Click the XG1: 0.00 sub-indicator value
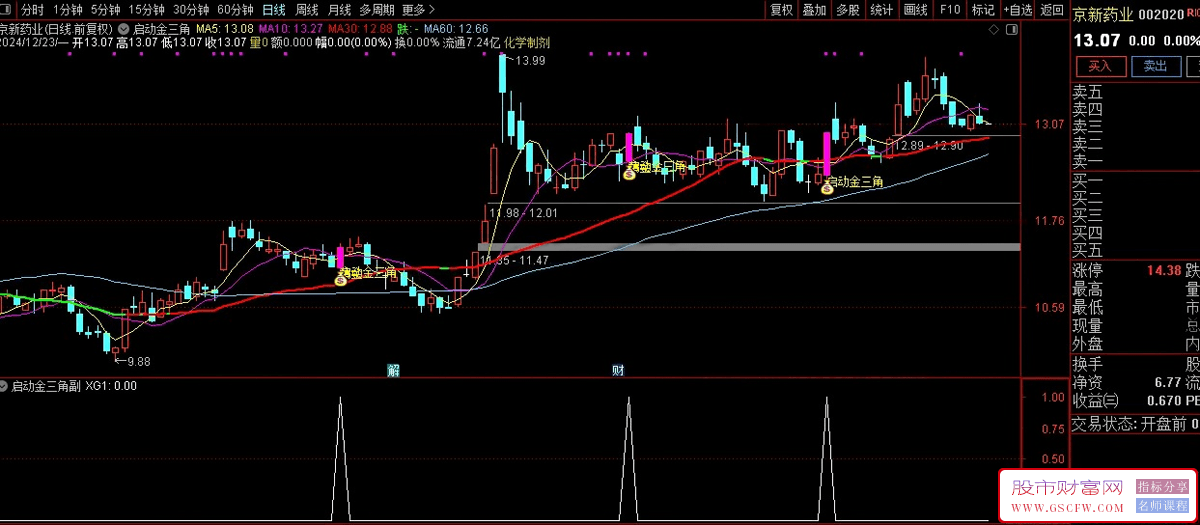 pyautogui.click(x=111, y=386)
